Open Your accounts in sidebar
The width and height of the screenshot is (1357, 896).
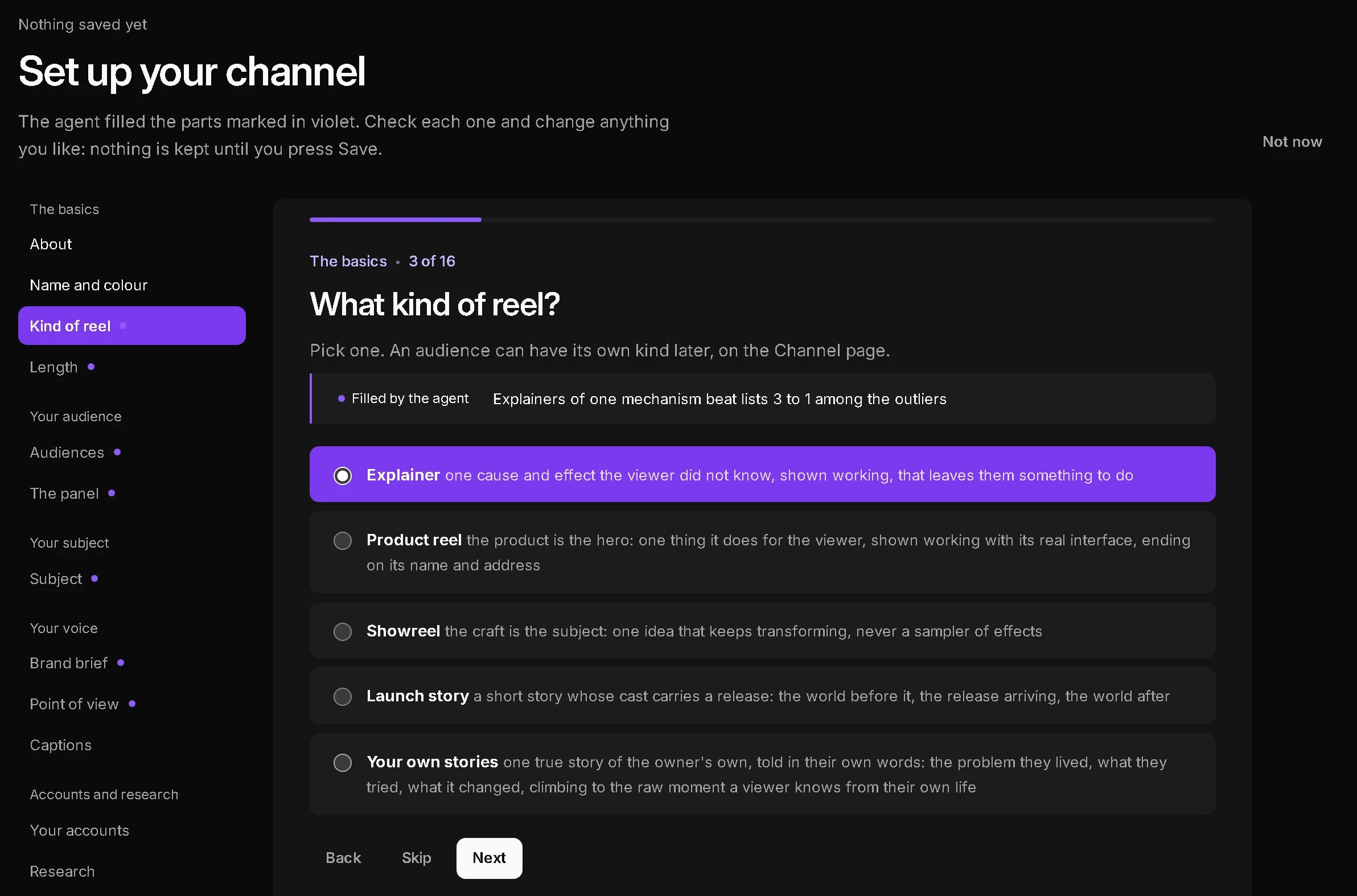click(132, 830)
